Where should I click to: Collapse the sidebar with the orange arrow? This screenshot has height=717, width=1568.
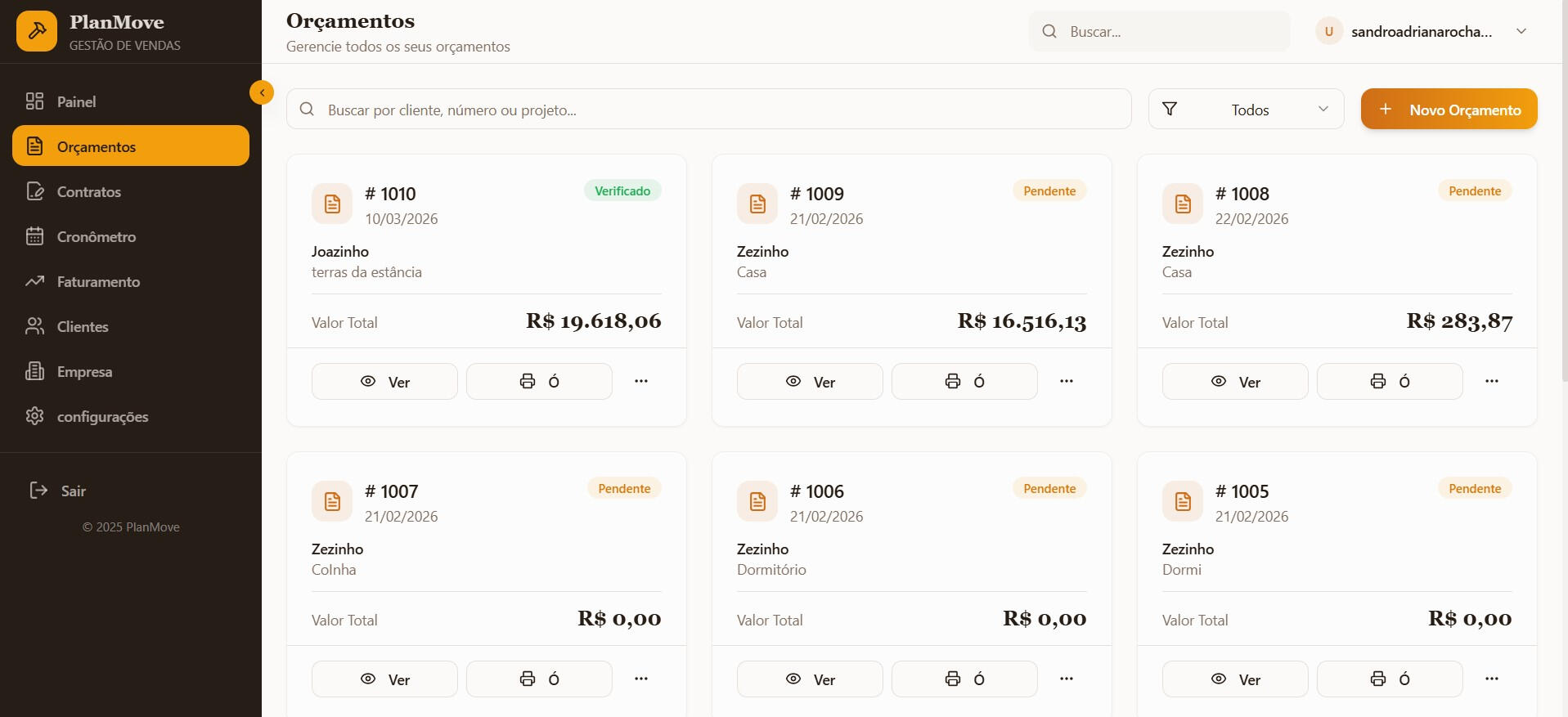pyautogui.click(x=262, y=92)
